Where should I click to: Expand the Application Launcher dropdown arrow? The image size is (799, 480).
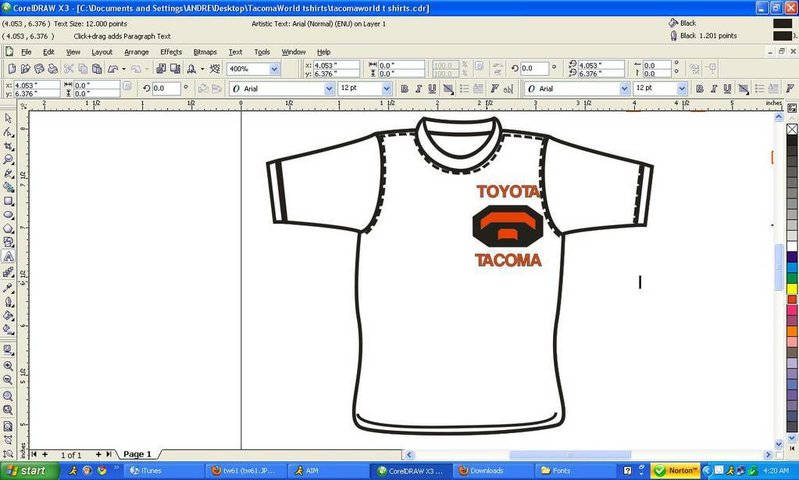point(202,69)
